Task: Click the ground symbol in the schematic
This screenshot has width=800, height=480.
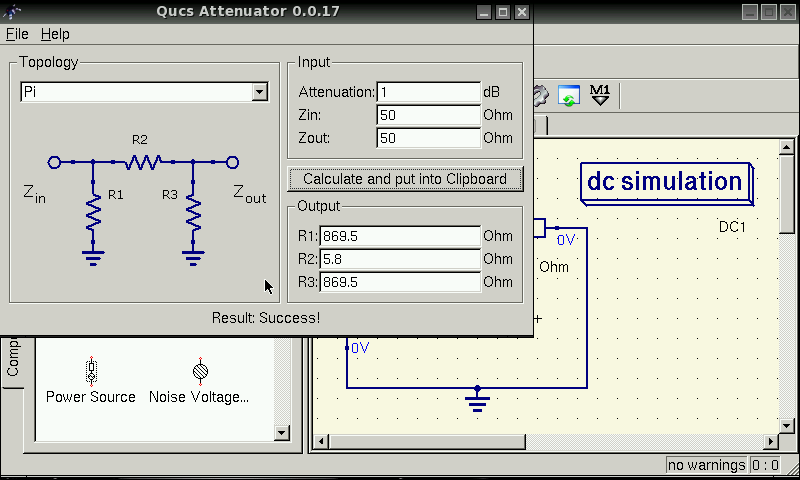Action: click(477, 399)
